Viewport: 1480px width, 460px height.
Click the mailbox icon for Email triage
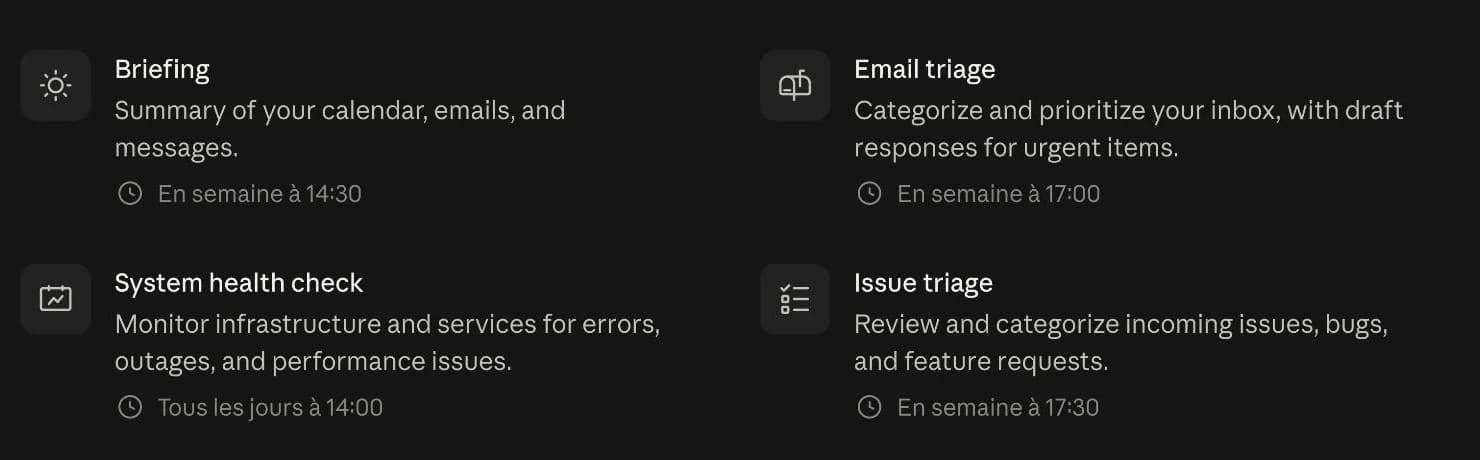[x=795, y=86]
